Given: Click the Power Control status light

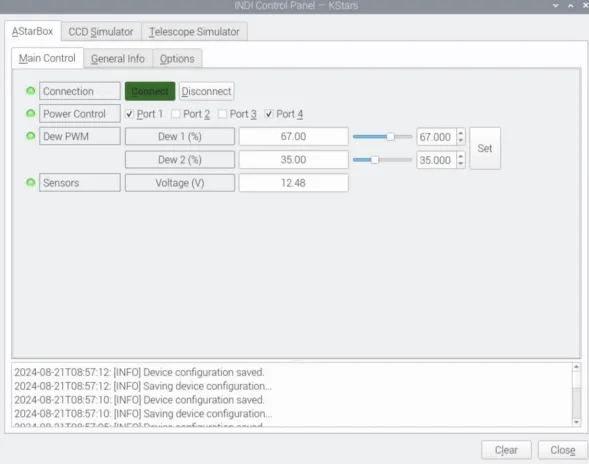Looking at the screenshot, I should (x=30, y=113).
